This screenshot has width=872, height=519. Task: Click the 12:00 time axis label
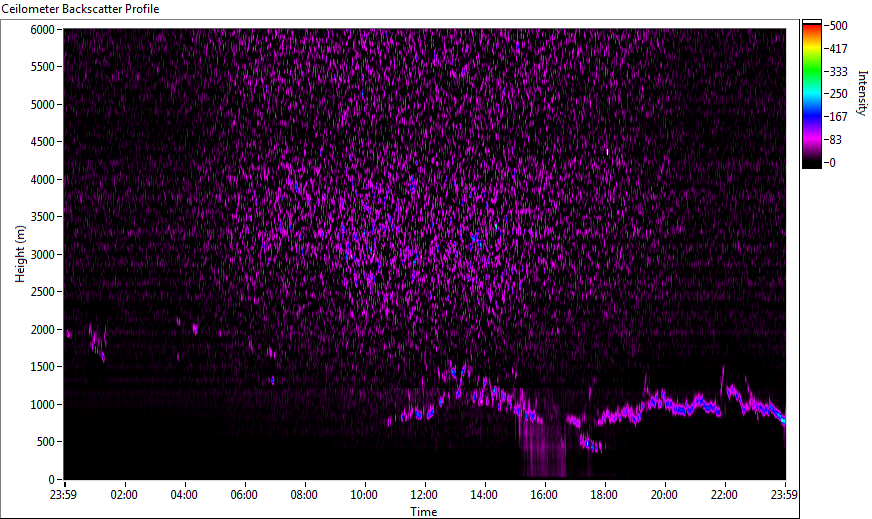(x=424, y=495)
